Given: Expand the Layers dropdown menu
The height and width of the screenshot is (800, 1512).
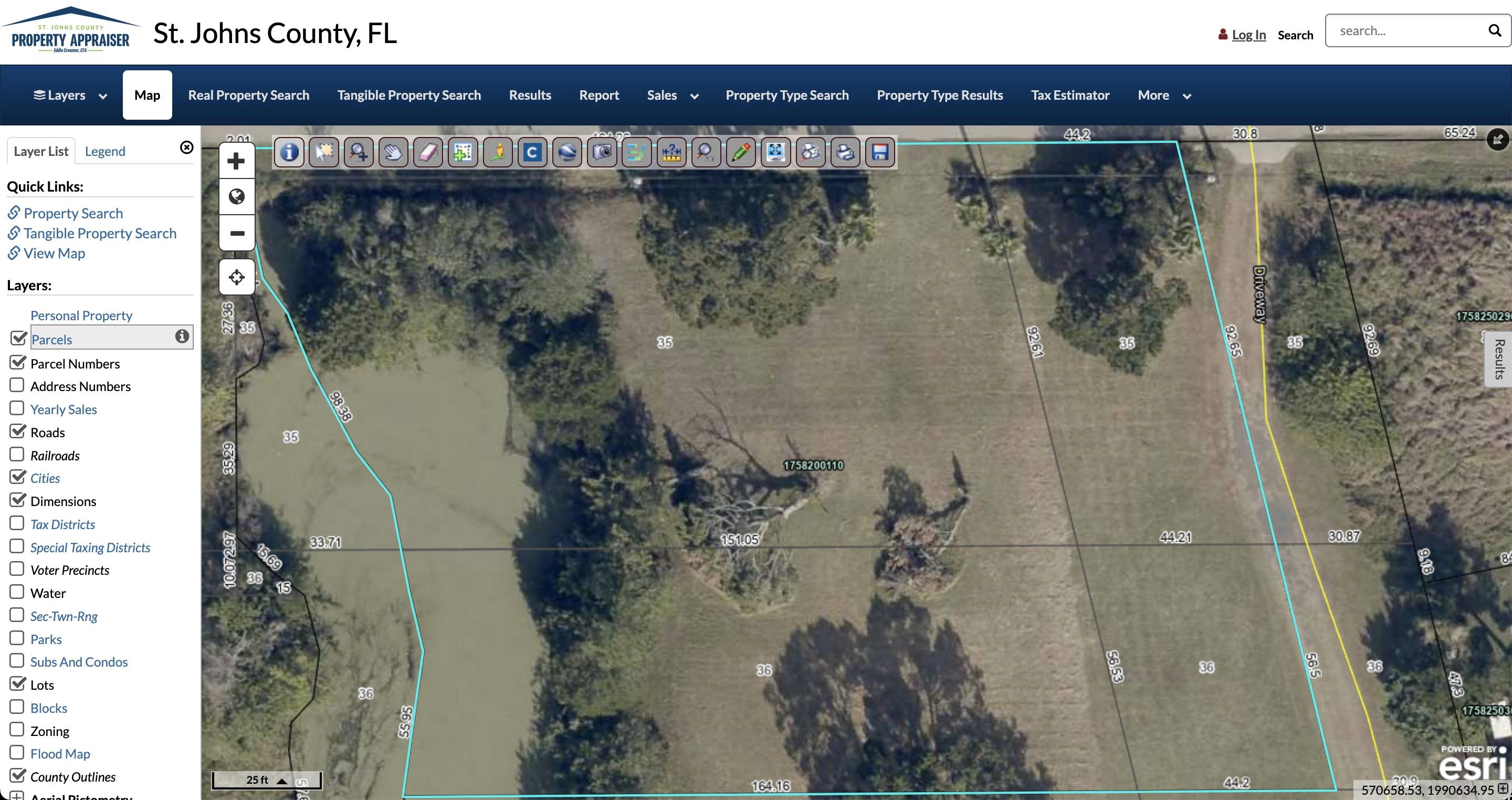Looking at the screenshot, I should point(70,96).
